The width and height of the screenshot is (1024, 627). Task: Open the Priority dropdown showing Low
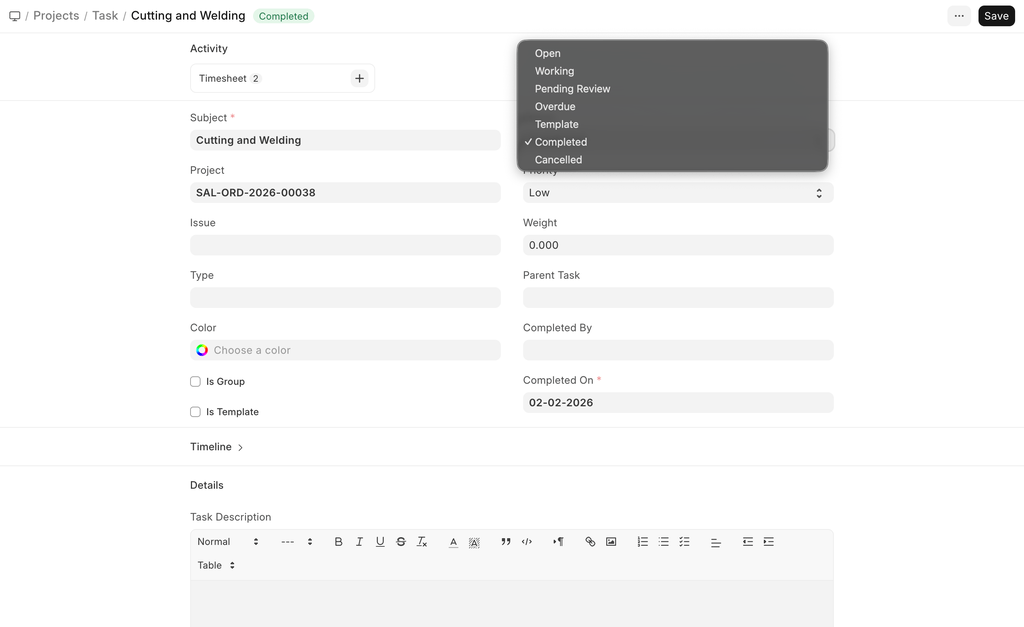point(677,193)
